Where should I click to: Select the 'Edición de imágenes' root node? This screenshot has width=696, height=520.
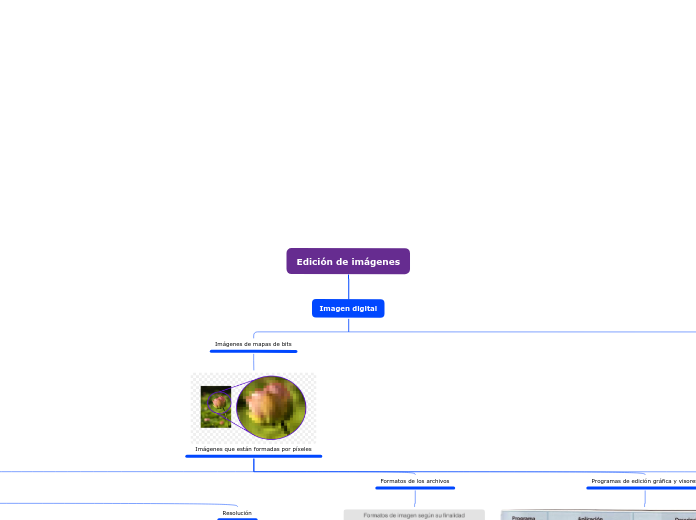click(x=348, y=261)
